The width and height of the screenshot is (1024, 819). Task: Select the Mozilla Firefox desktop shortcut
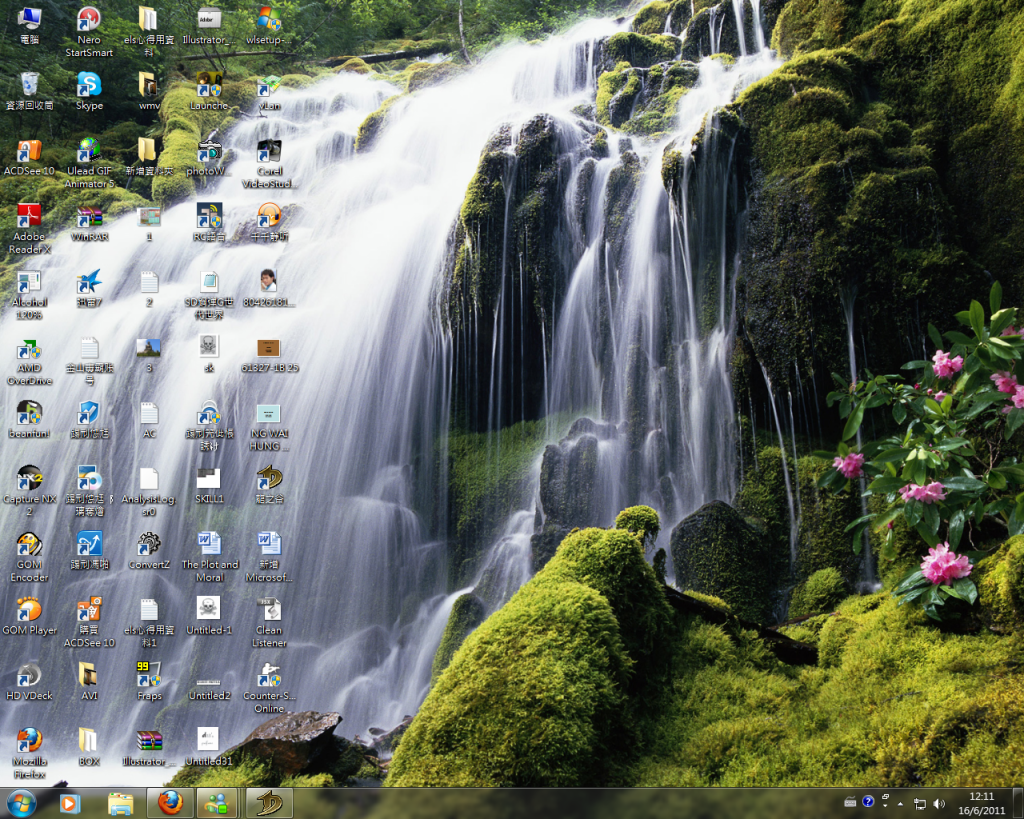pos(29,741)
